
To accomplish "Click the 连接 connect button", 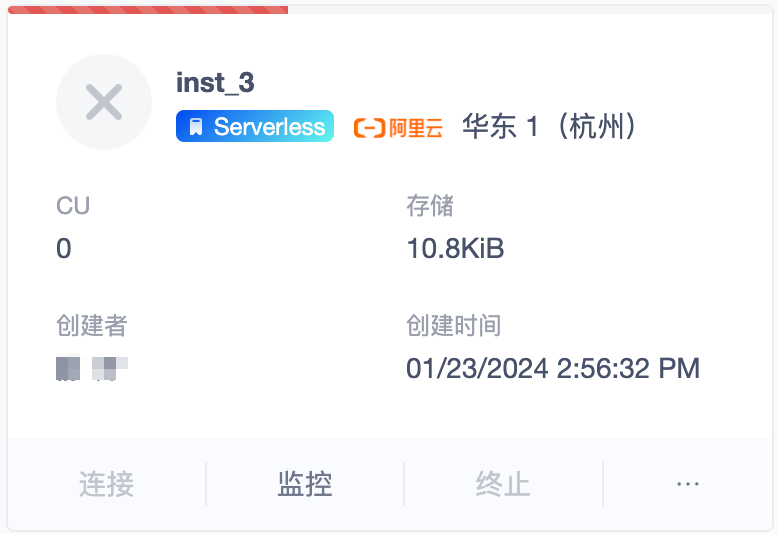I will tap(107, 485).
